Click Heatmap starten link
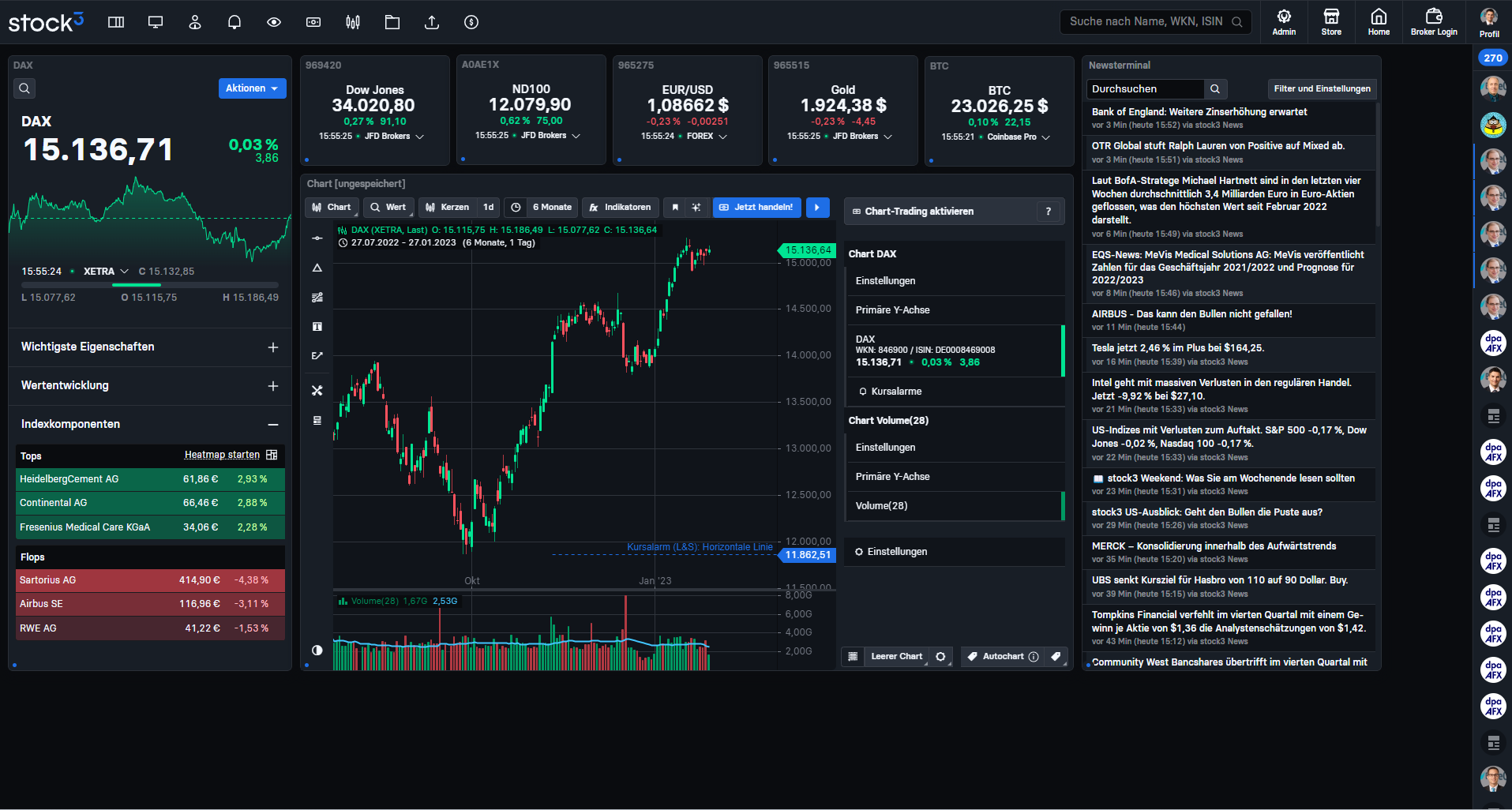This screenshot has height=810, width=1512. 222,455
